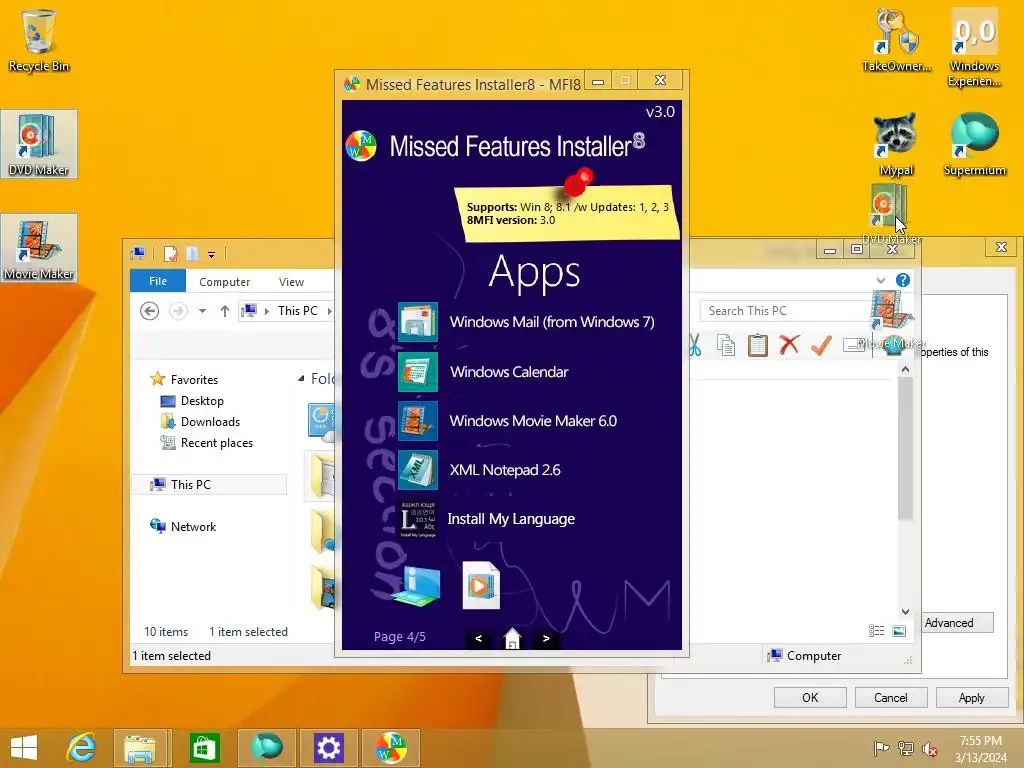Choose Install My Language icon

click(x=417, y=519)
